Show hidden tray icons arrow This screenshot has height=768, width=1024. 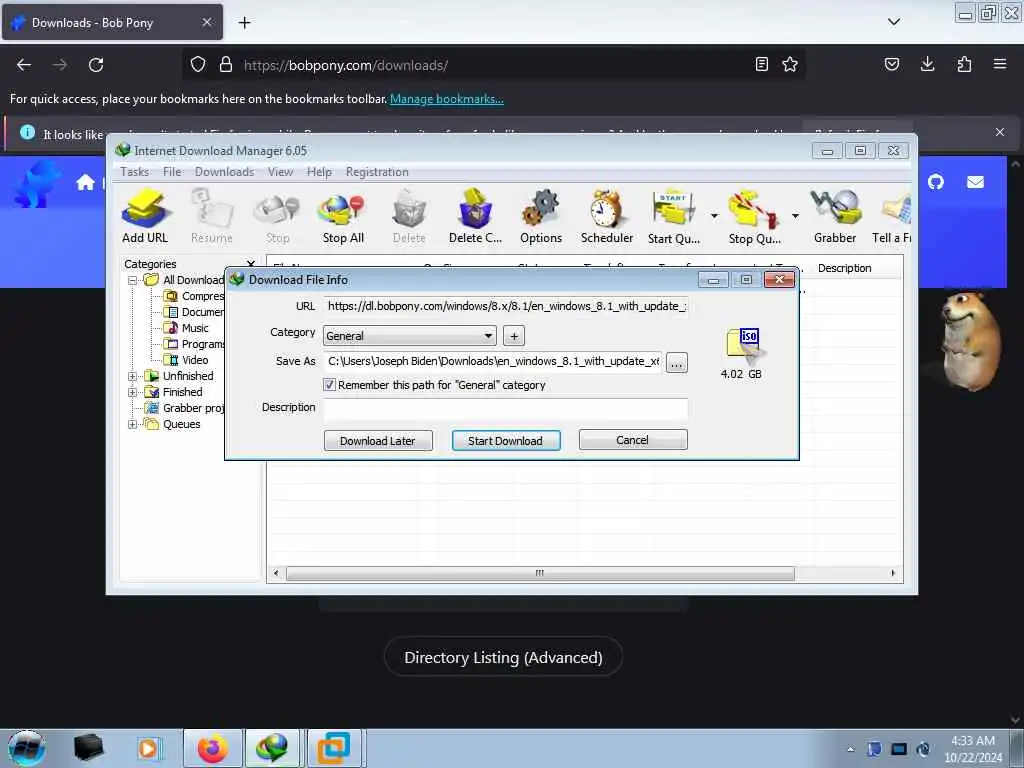pyautogui.click(x=850, y=749)
